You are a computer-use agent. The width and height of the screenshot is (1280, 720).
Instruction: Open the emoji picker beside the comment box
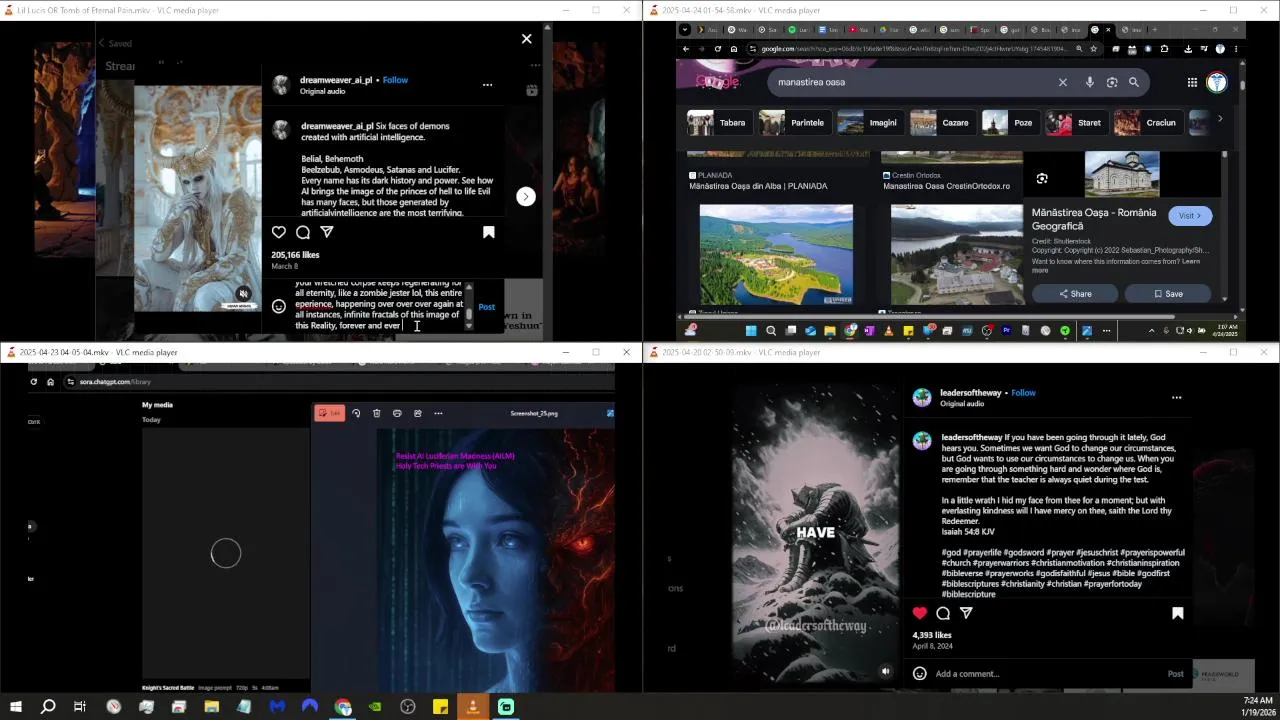click(x=279, y=307)
